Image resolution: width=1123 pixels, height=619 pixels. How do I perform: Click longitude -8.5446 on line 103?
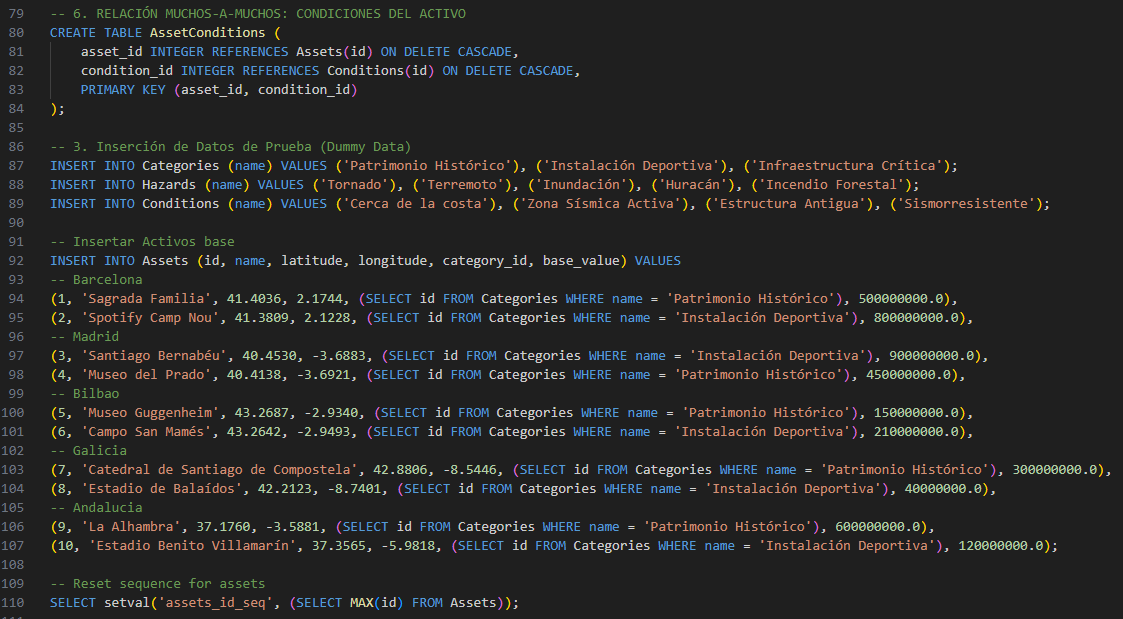[470, 469]
